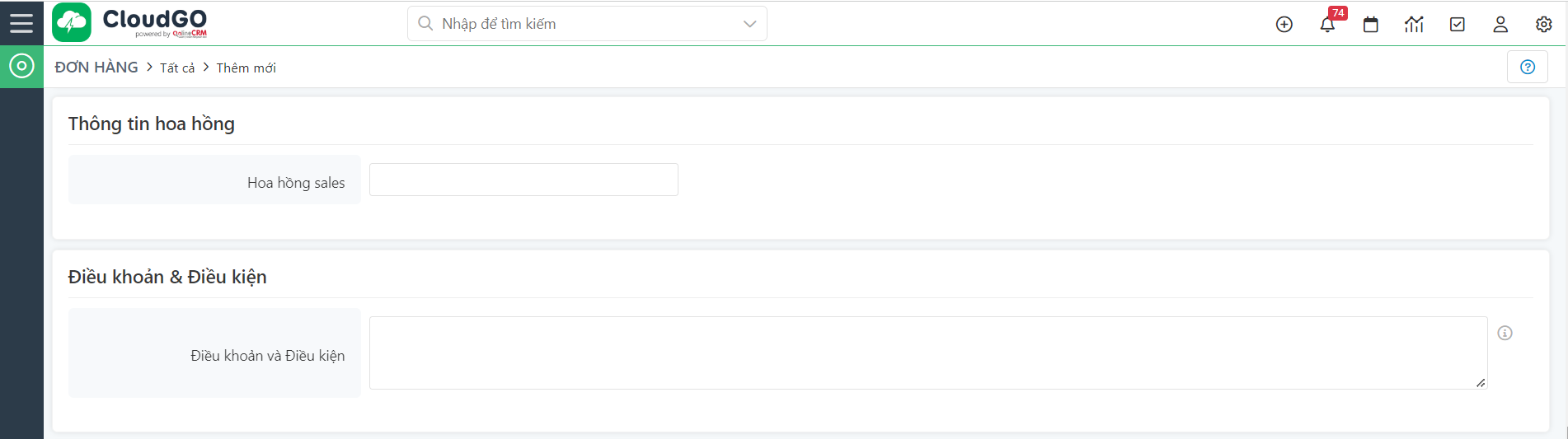Click the info icon beside terms field
Image resolution: width=1568 pixels, height=439 pixels.
tap(1505, 333)
